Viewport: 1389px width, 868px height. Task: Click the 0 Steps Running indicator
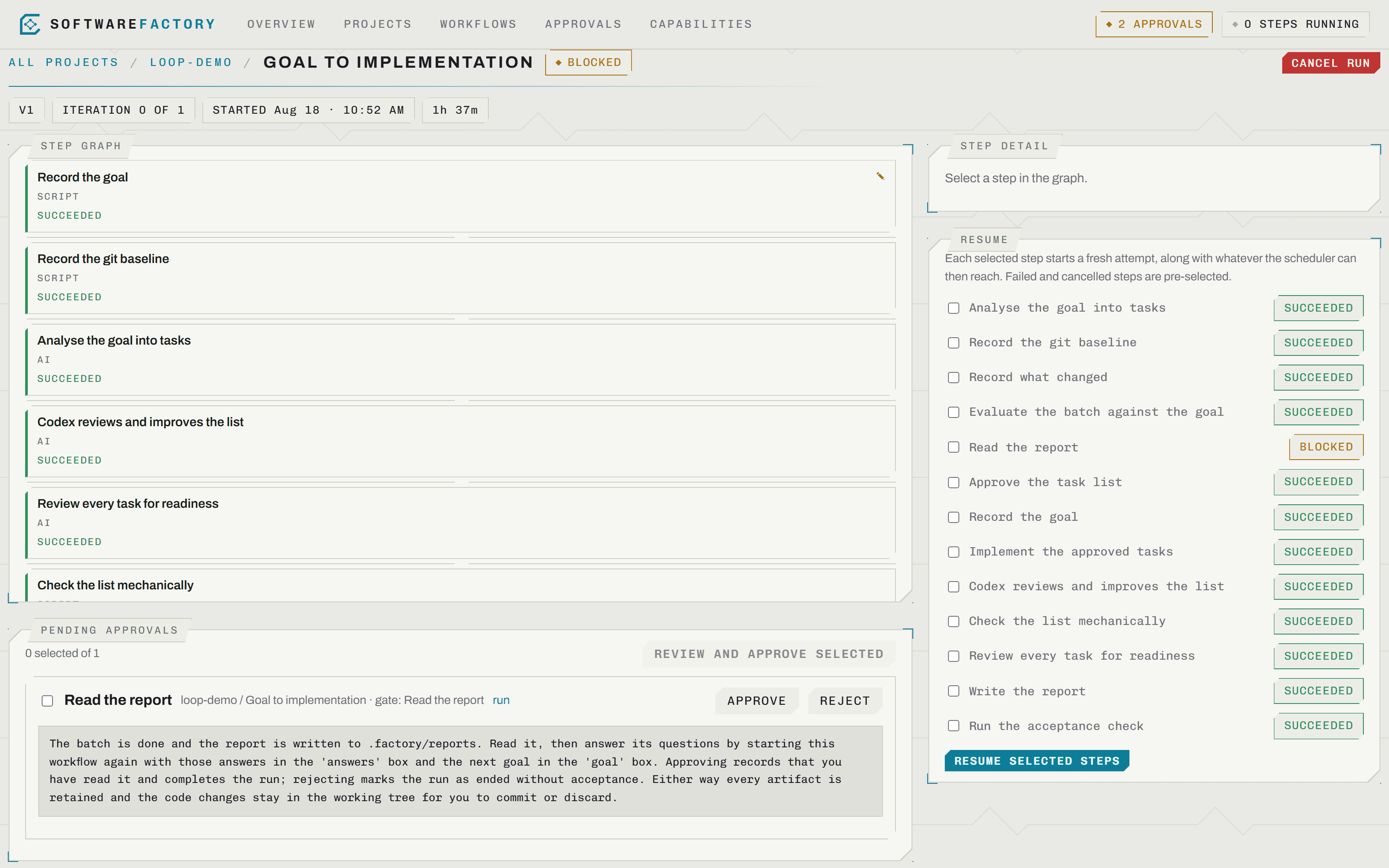(x=1295, y=24)
